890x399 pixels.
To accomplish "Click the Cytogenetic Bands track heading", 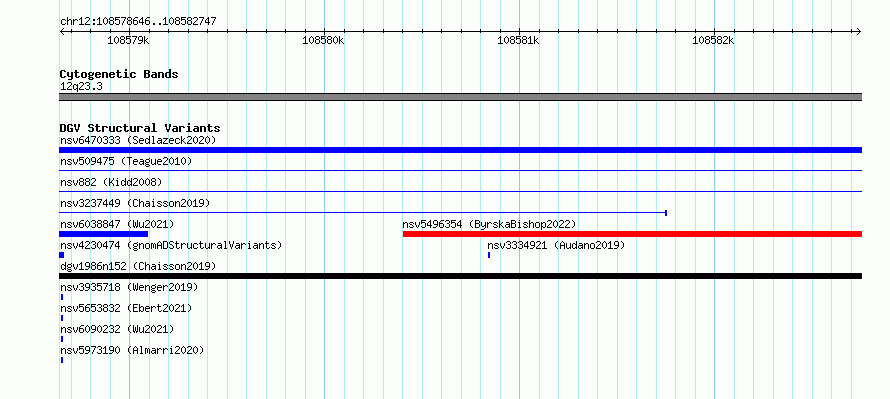I will tap(119, 74).
